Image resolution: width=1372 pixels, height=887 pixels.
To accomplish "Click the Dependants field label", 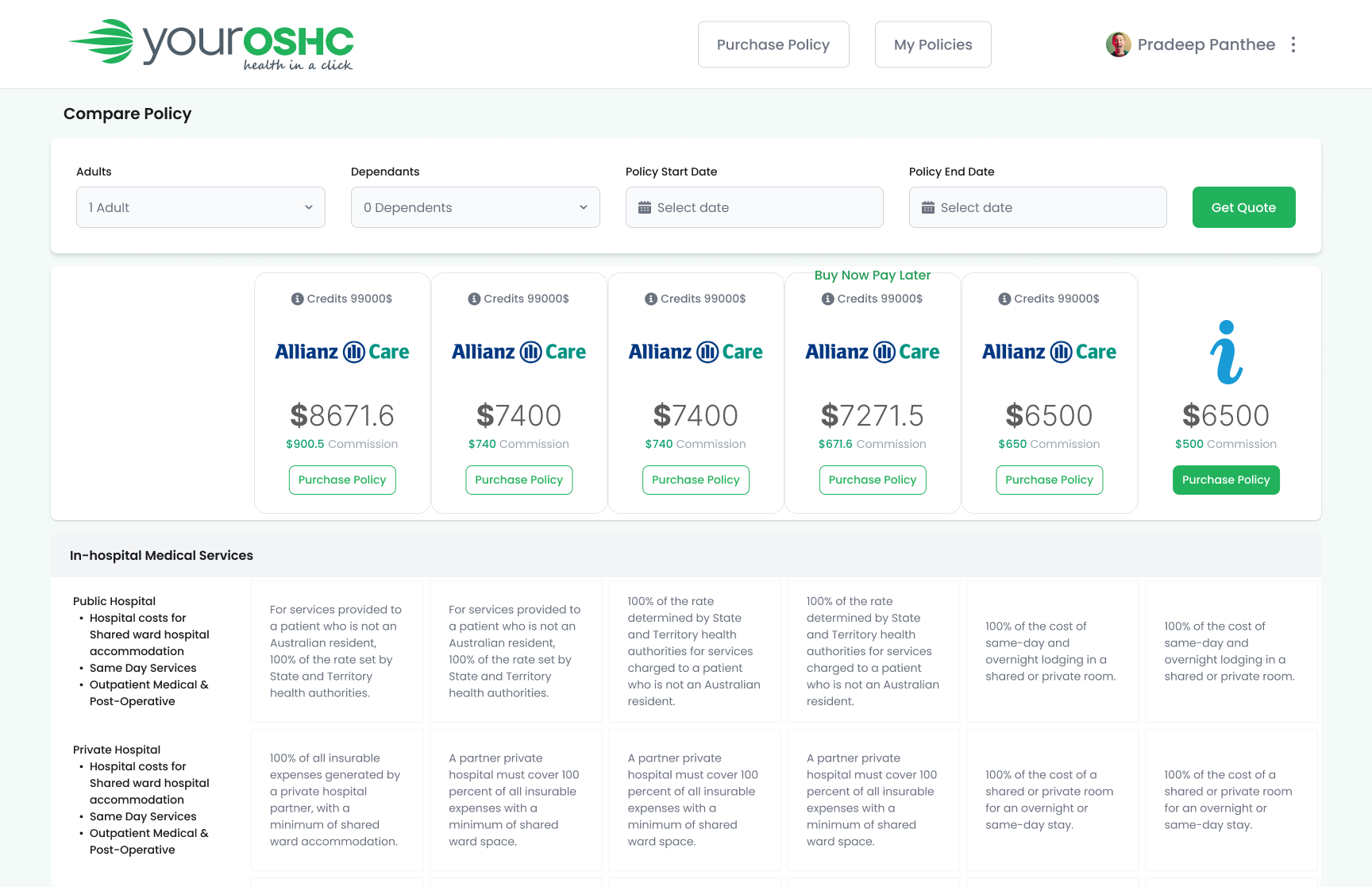I will click(x=385, y=172).
